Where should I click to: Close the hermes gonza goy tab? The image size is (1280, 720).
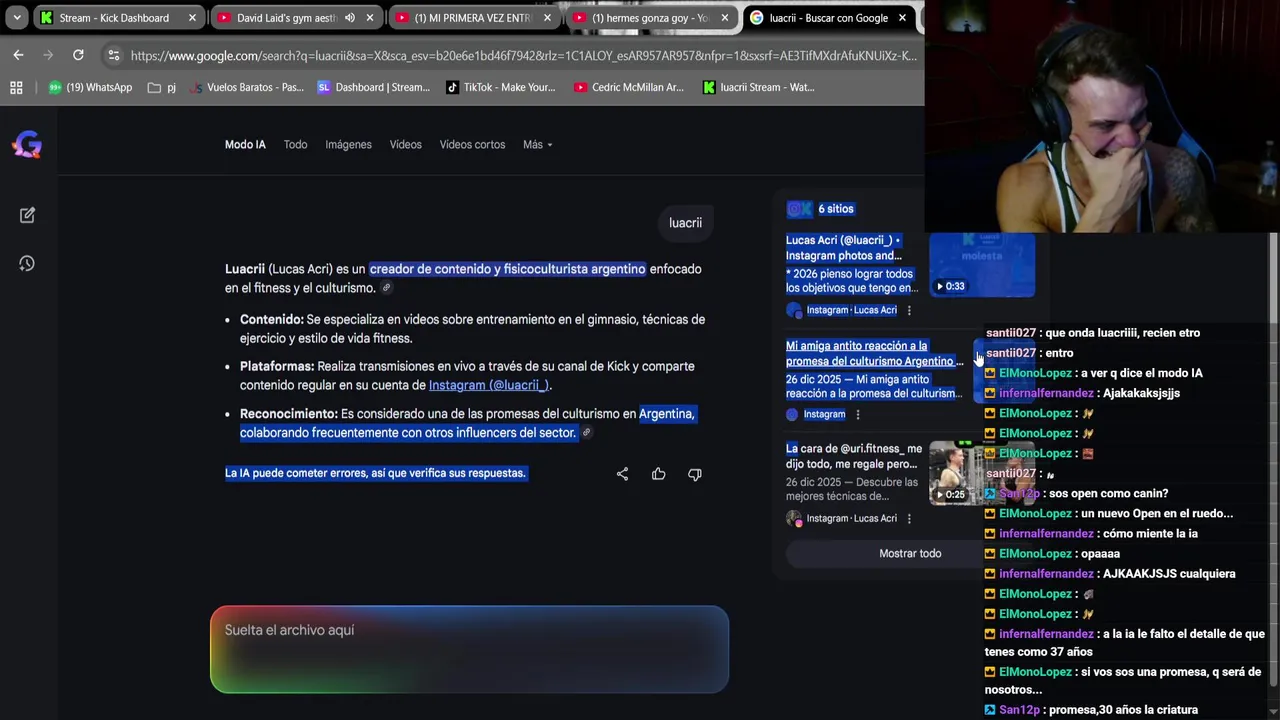[x=724, y=18]
